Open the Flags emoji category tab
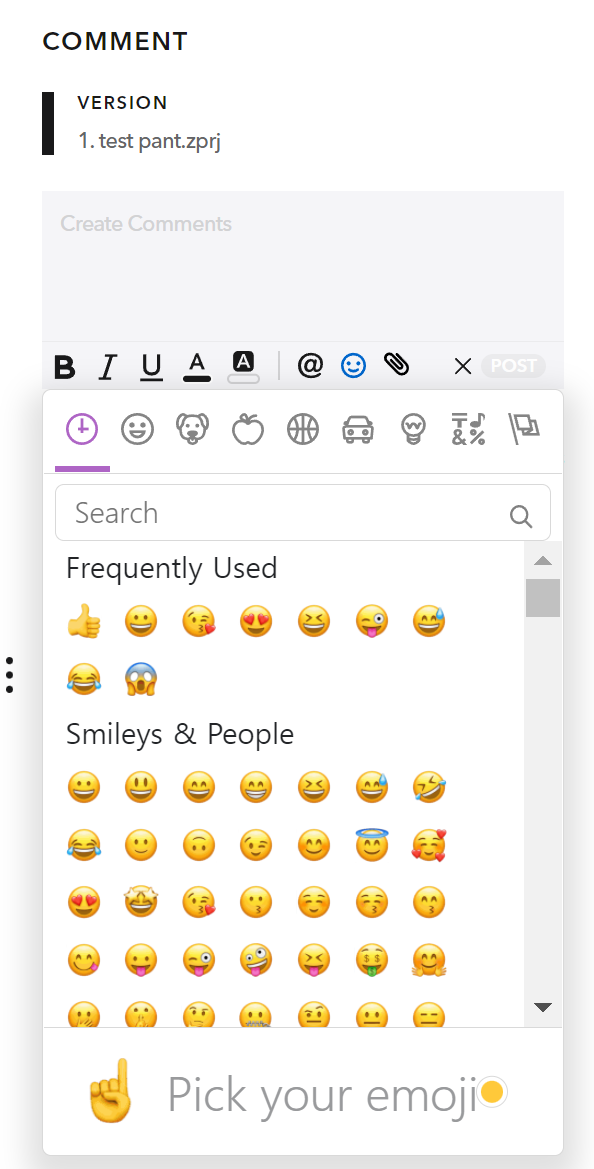The image size is (594, 1169). [524, 429]
